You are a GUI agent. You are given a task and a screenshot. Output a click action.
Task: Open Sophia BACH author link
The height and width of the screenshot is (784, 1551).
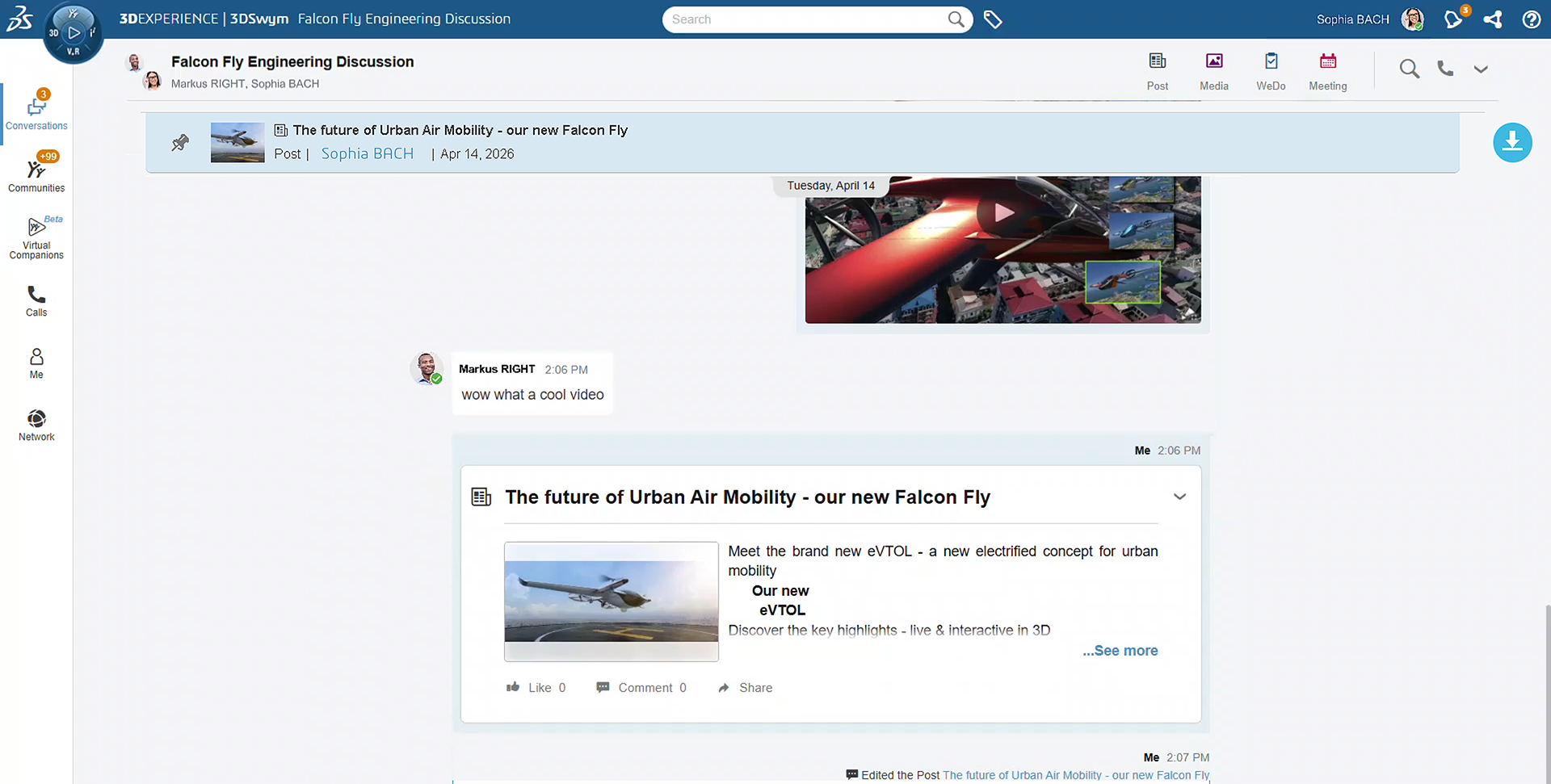(x=368, y=153)
